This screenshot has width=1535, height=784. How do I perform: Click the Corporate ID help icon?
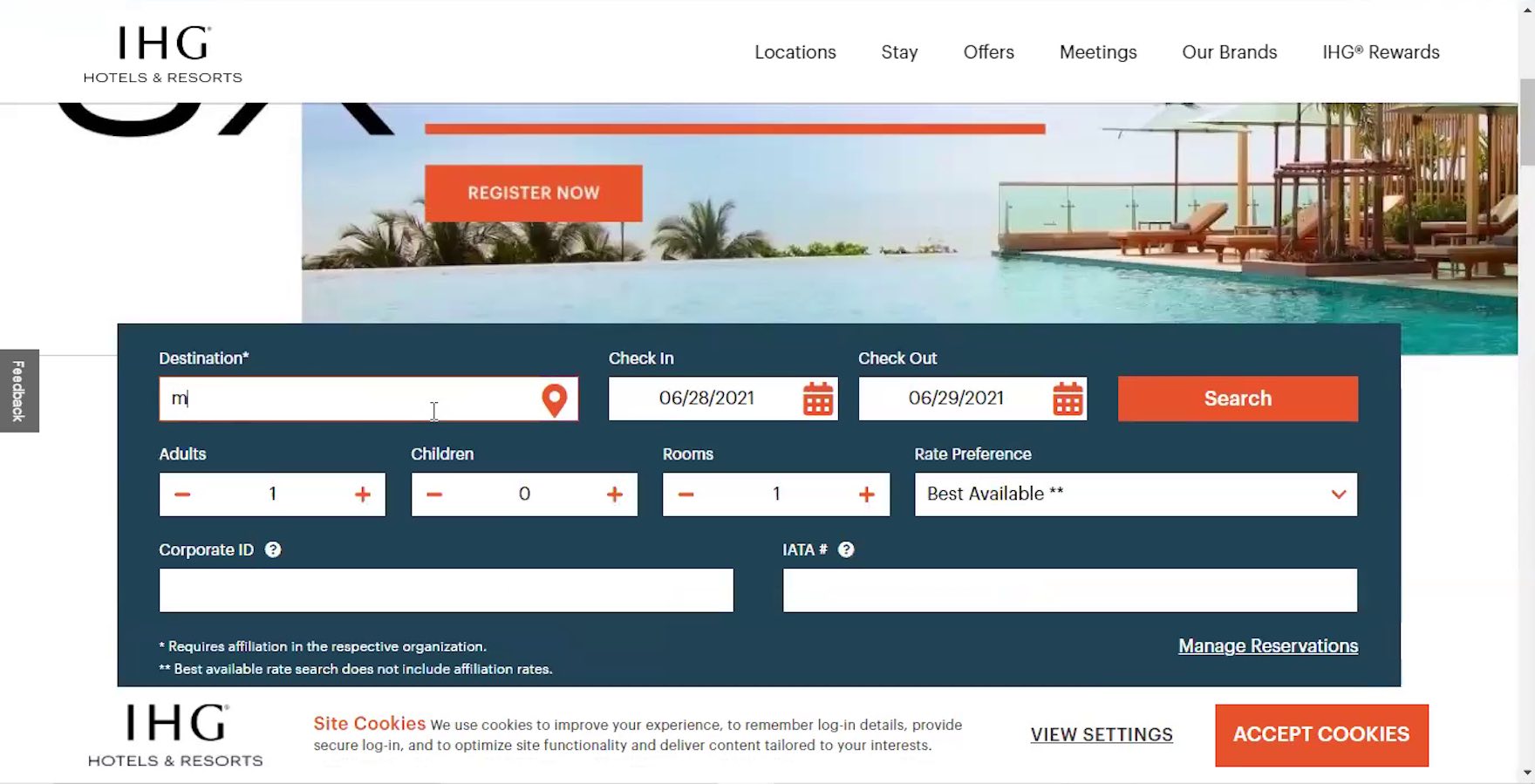pyautogui.click(x=273, y=549)
